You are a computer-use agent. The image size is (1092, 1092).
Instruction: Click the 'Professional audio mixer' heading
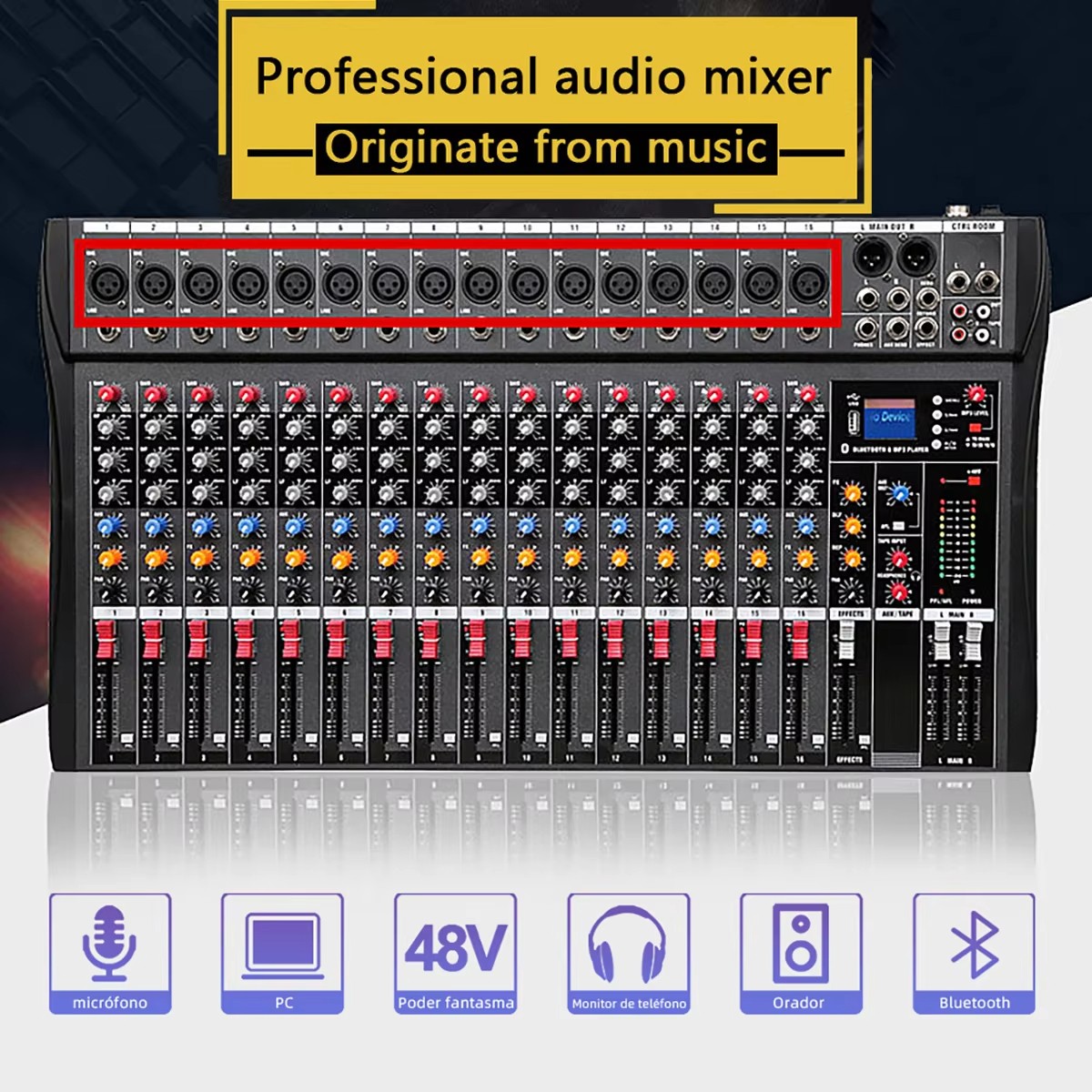pyautogui.click(x=543, y=76)
